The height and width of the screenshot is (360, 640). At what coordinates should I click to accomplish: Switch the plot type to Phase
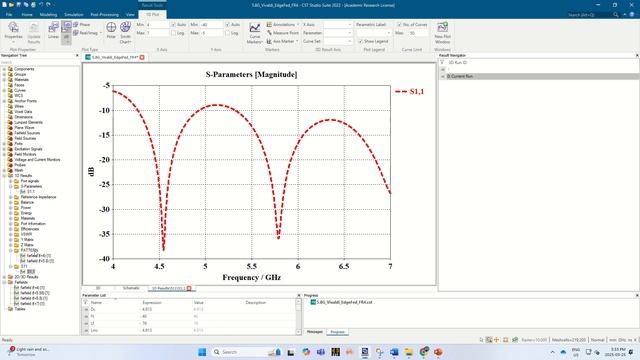point(82,24)
